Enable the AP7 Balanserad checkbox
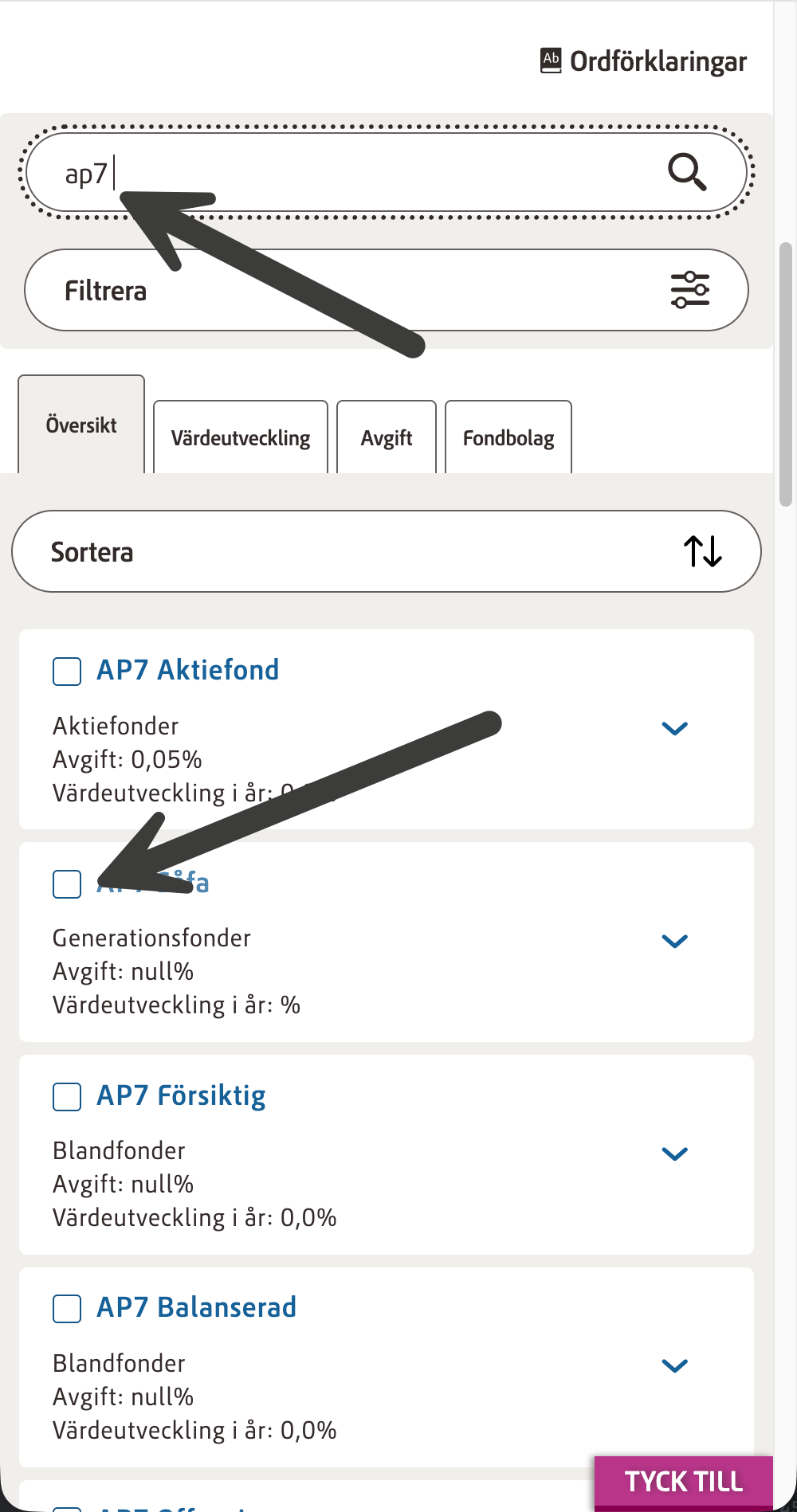Viewport: 797px width, 1512px height. click(x=67, y=1308)
